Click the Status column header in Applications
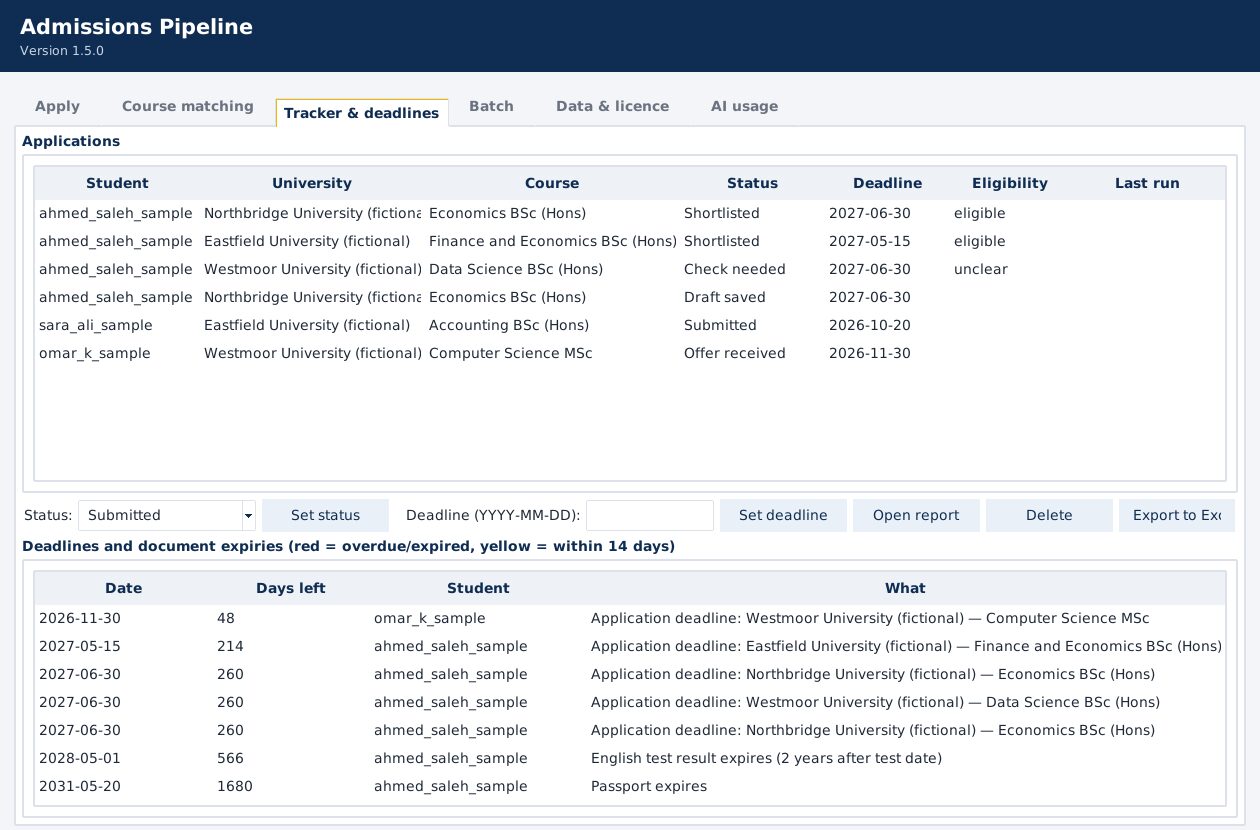Screen dimensions: 1260x830 click(752, 183)
